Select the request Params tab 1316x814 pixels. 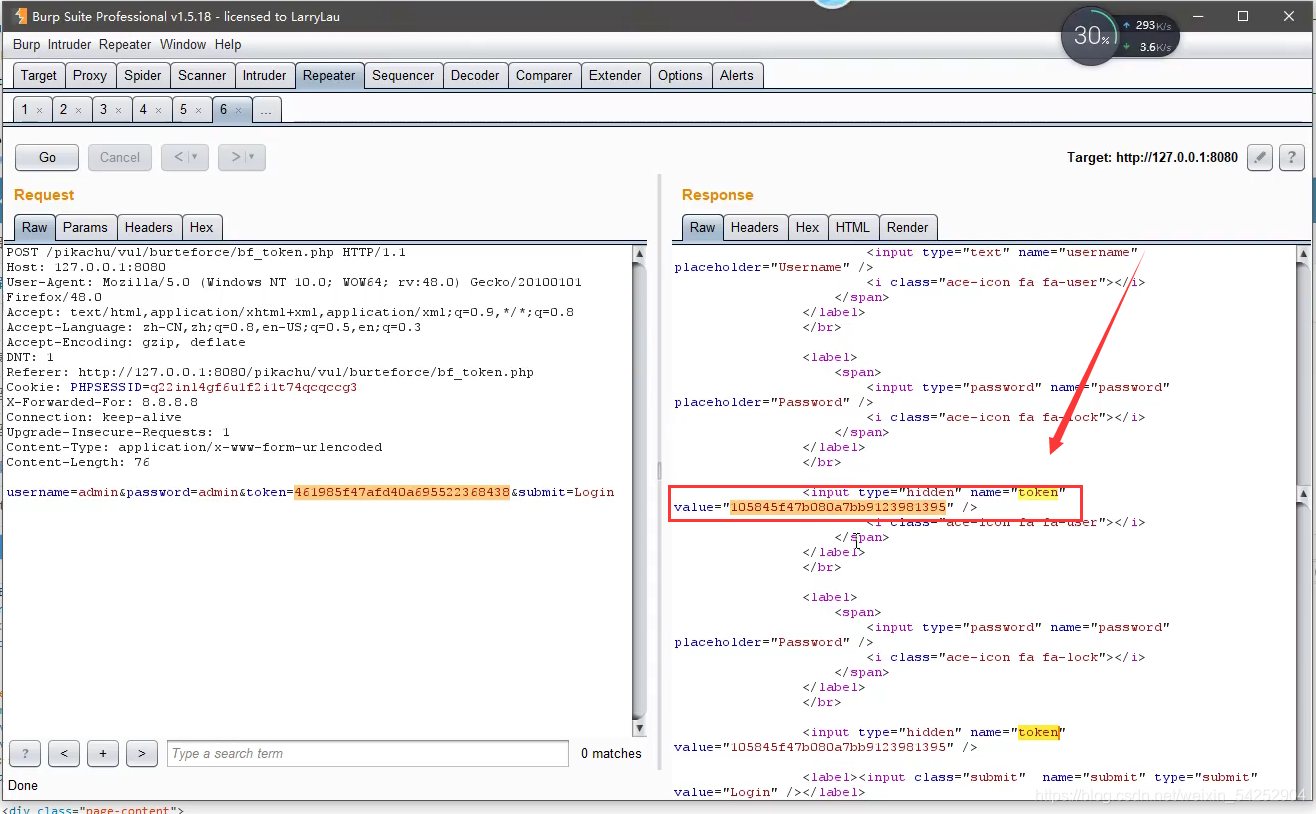(x=85, y=227)
